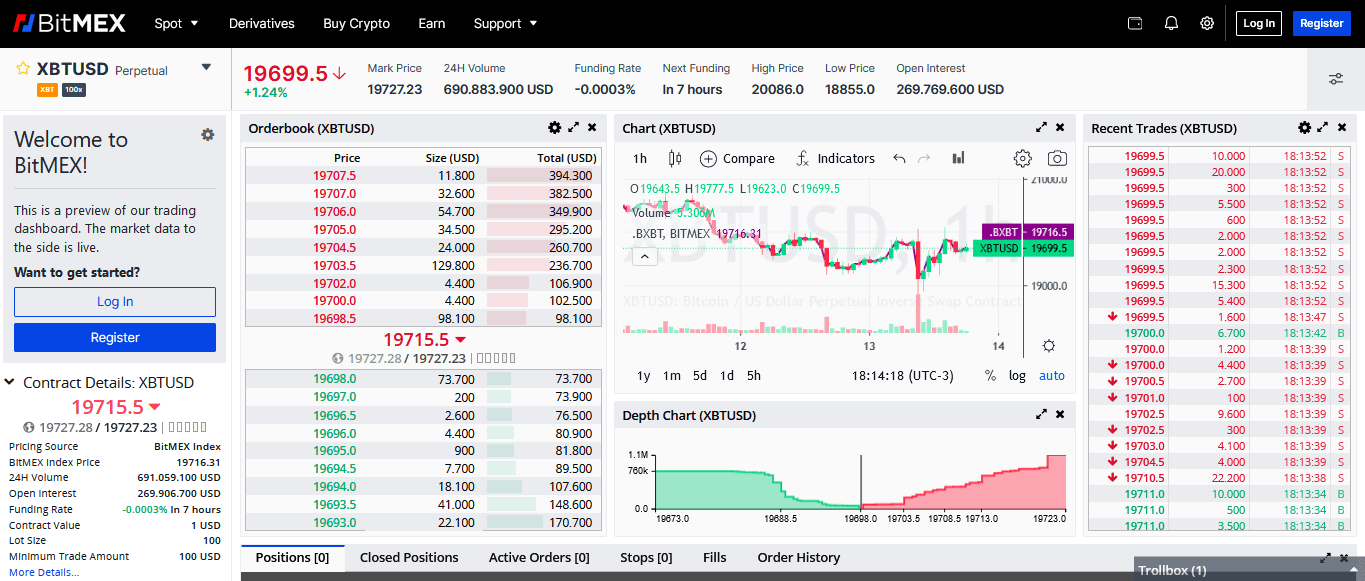Open the More Details link
Image resolution: width=1365 pixels, height=581 pixels.
[x=43, y=571]
